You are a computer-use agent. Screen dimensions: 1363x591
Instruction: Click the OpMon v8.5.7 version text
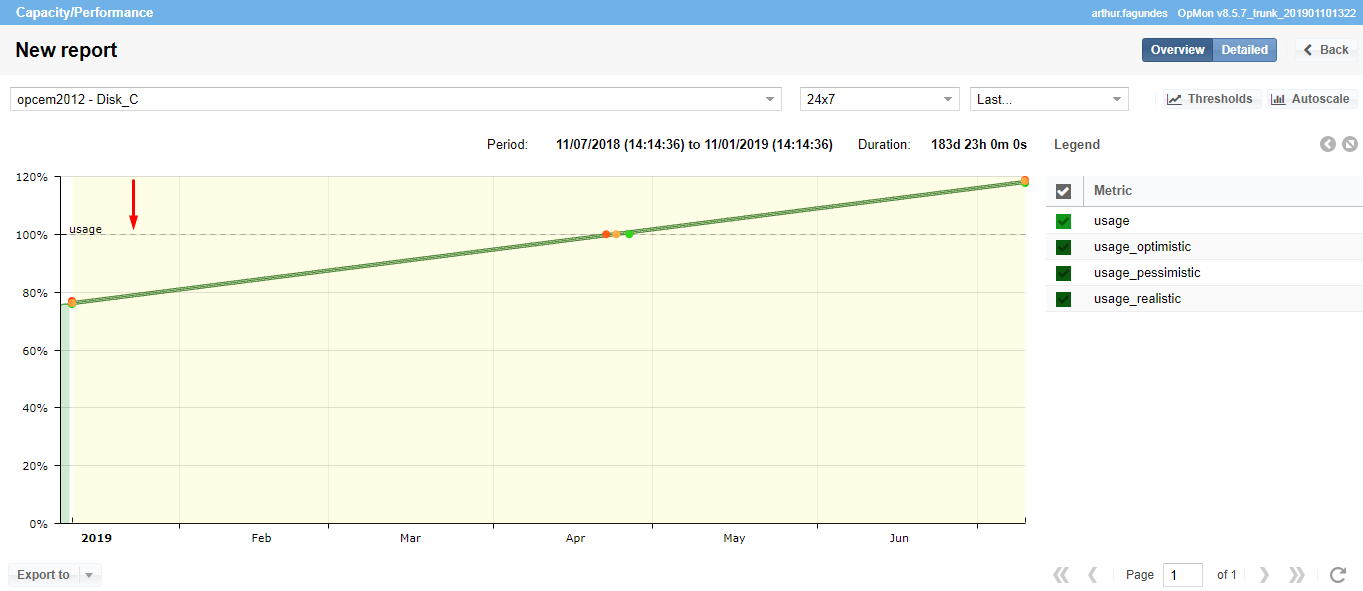click(1266, 13)
